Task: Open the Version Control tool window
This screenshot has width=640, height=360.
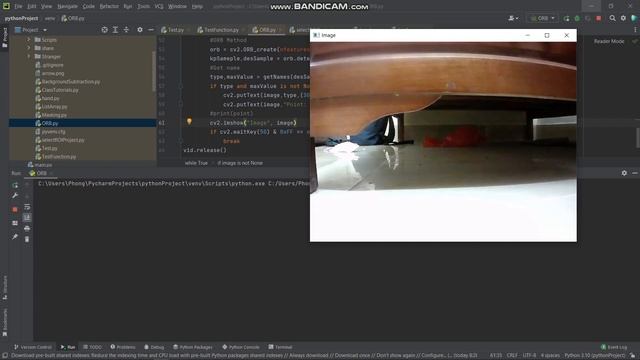Action: coord(33,347)
